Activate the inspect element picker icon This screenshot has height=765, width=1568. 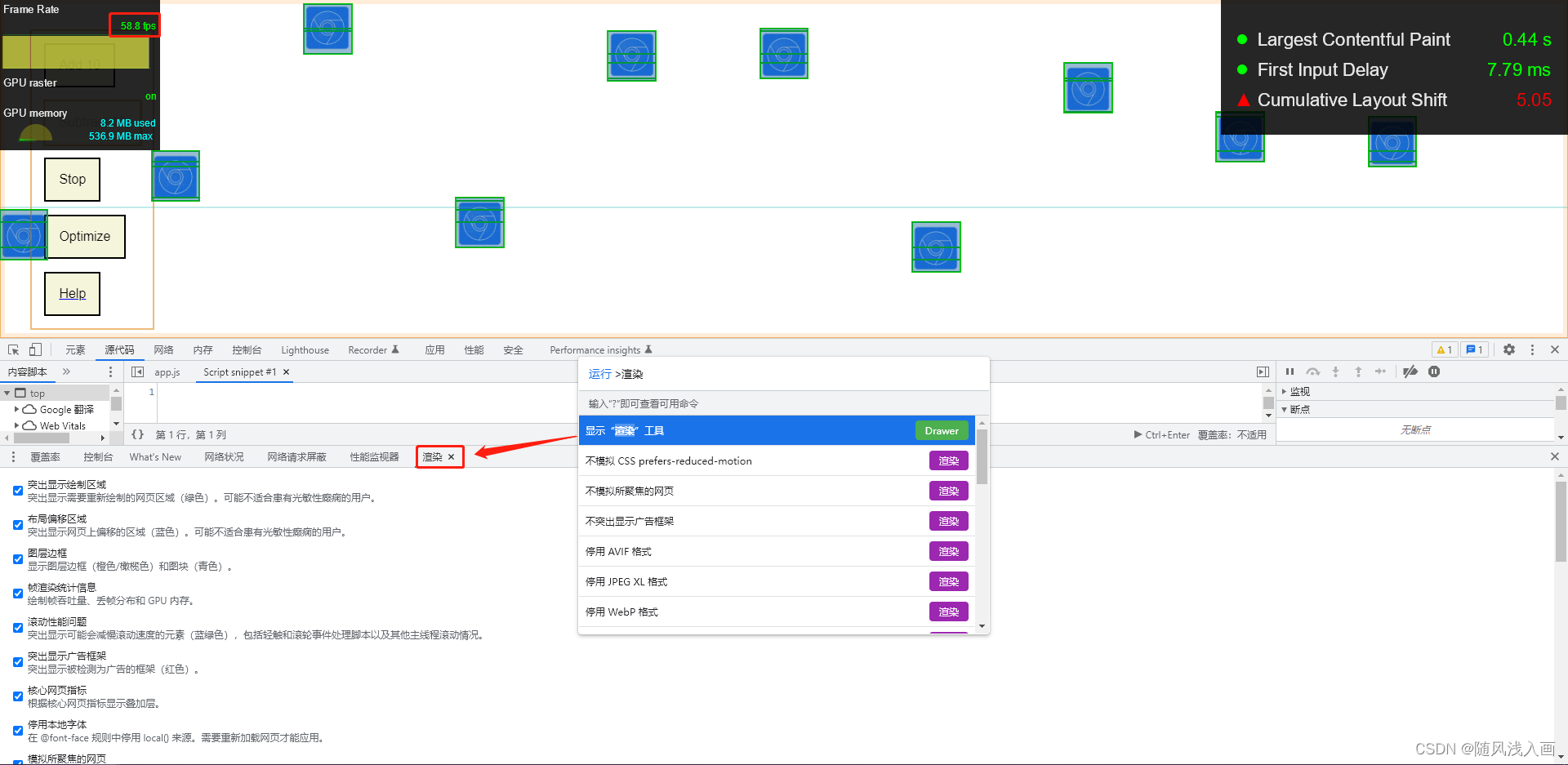click(x=14, y=349)
